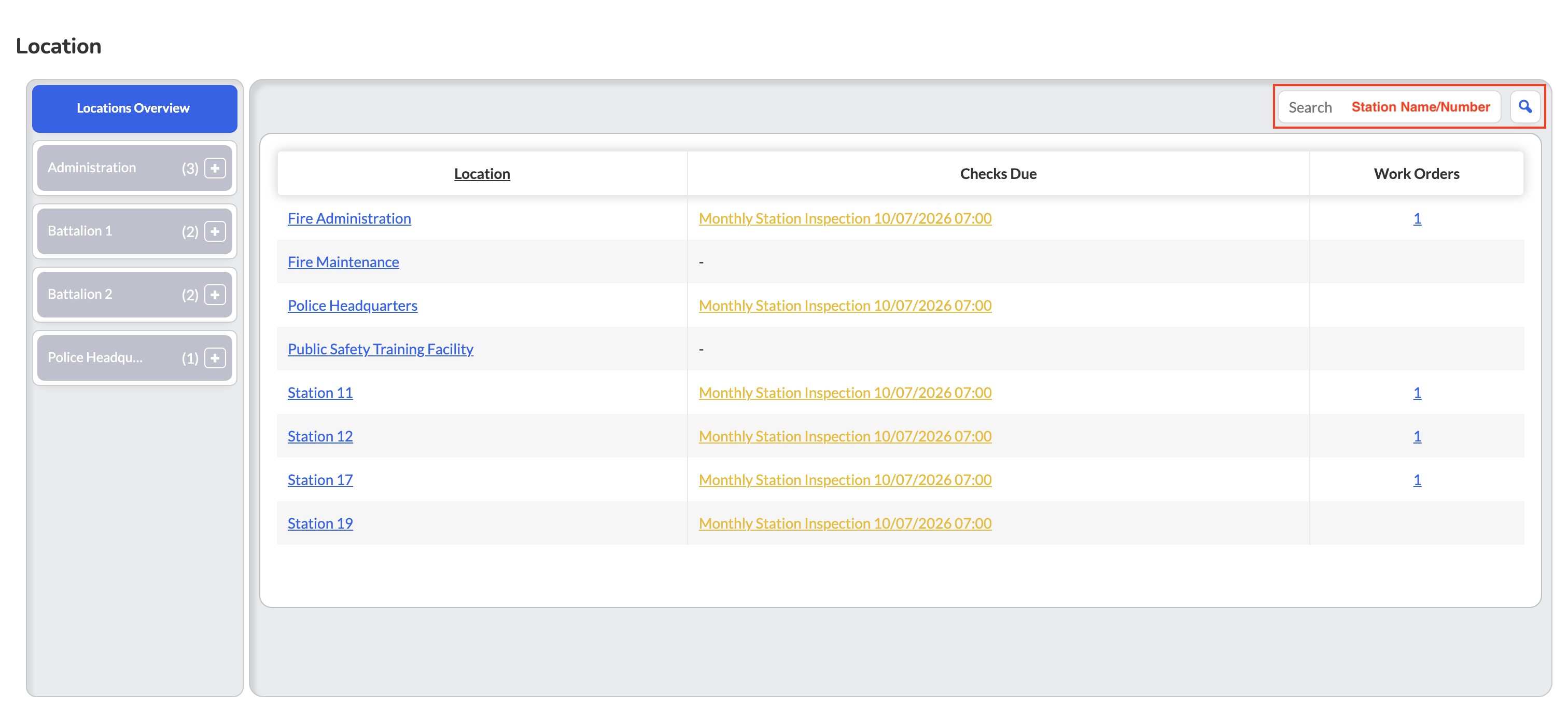Expand the Police Headqu... group plus icon
This screenshot has height=719, width=1568.
(215, 358)
